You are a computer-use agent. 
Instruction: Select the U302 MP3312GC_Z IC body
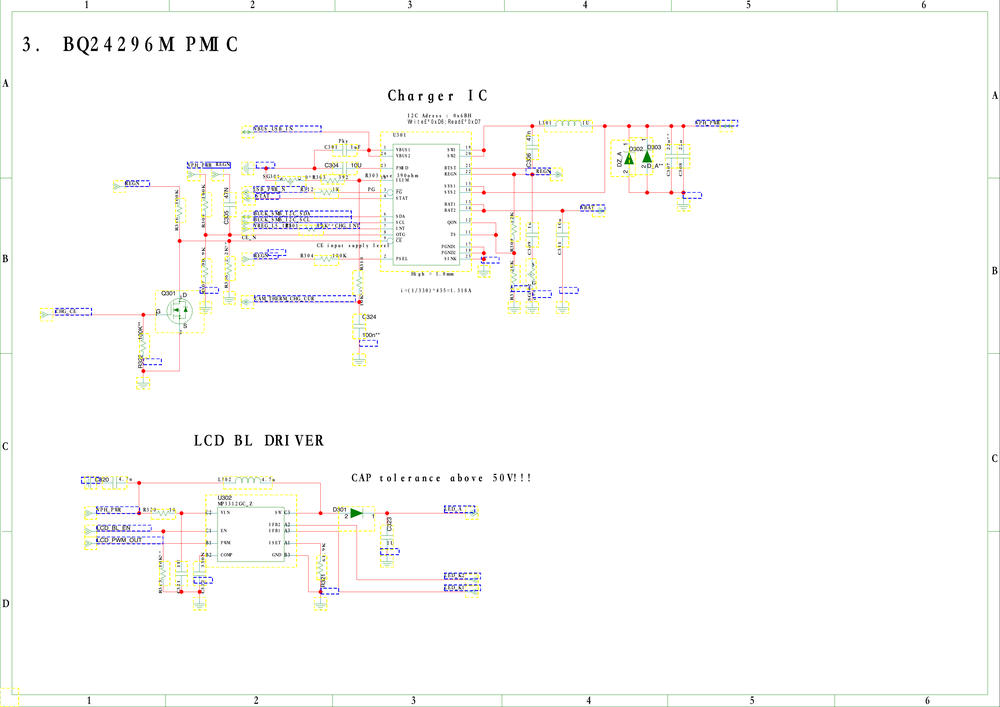tap(251, 534)
